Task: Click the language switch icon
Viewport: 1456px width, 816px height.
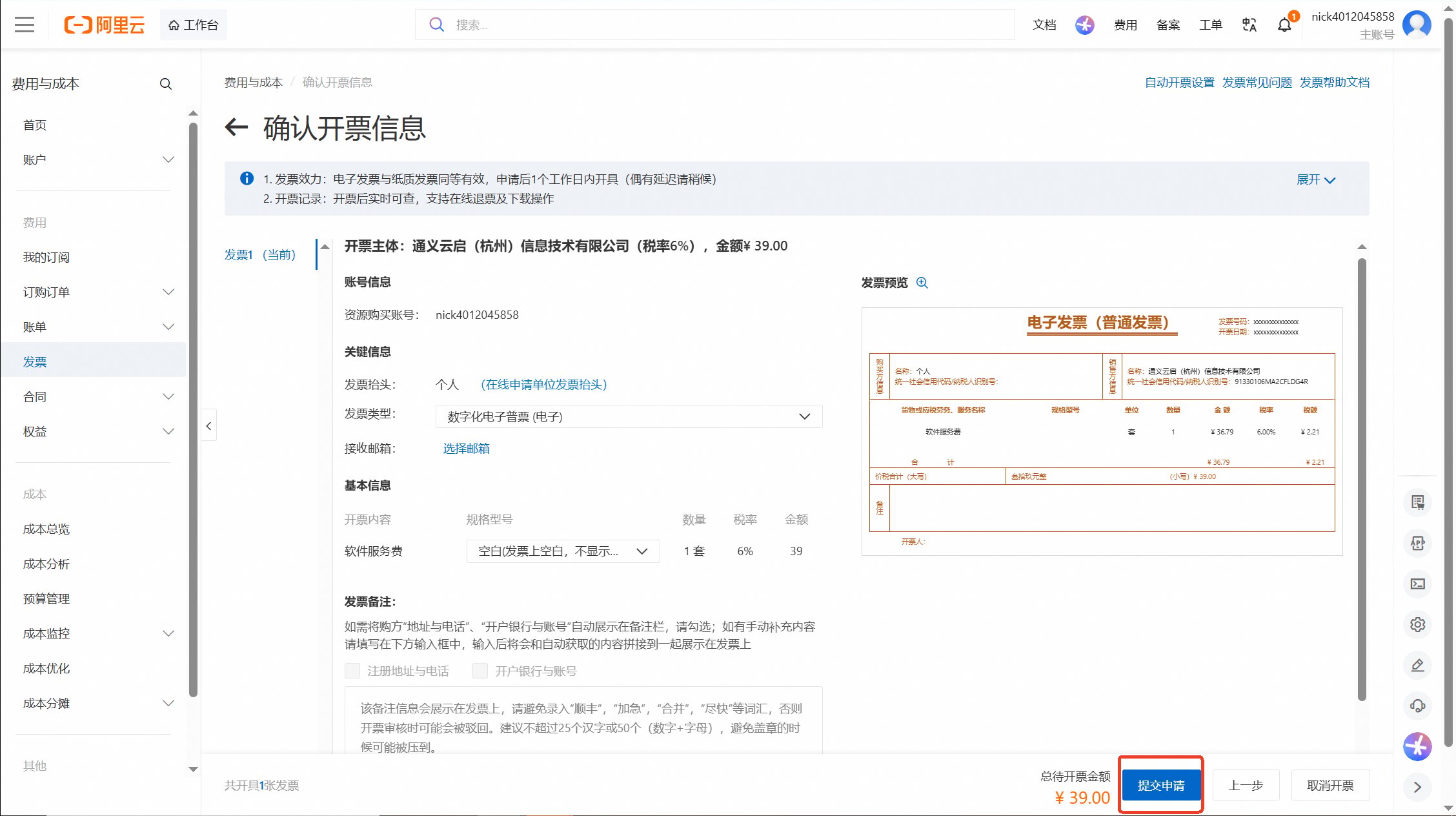Action: pyautogui.click(x=1249, y=25)
